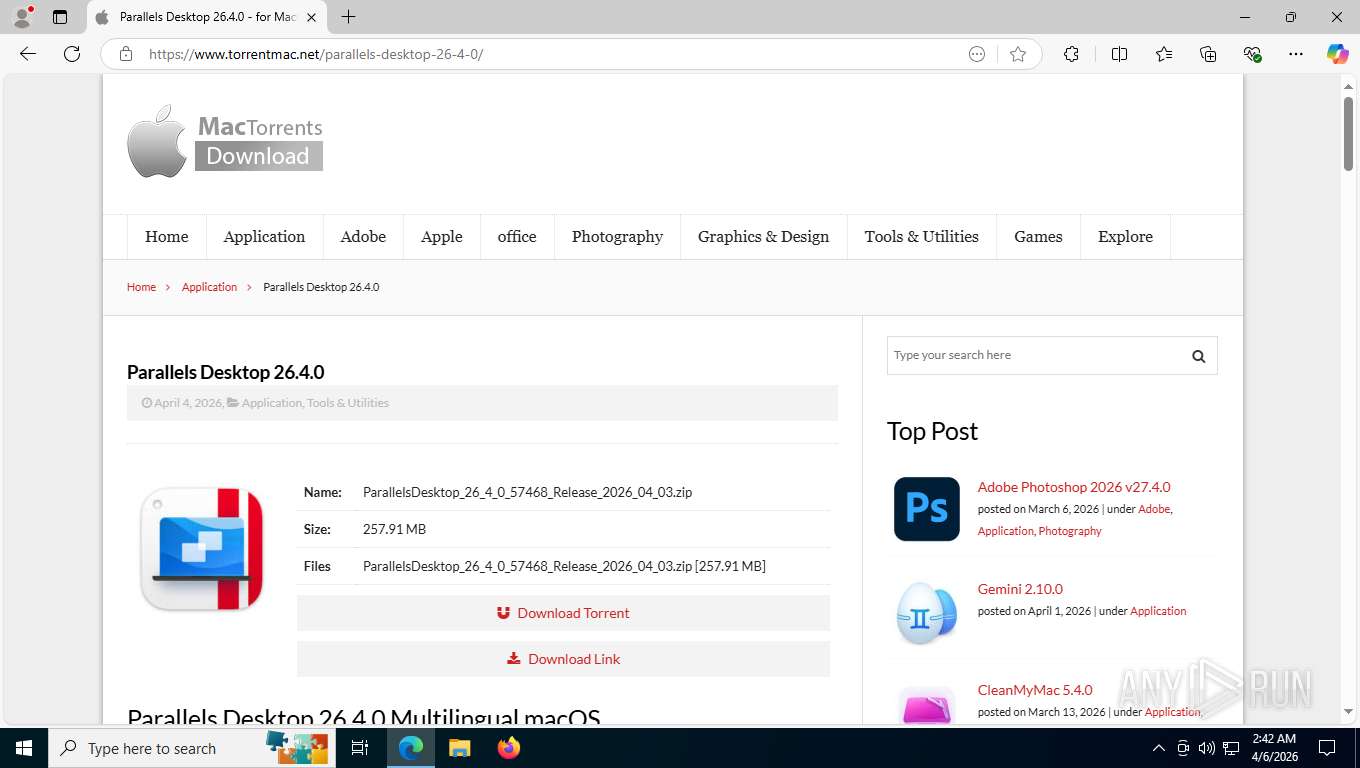Open the Games menu category
This screenshot has width=1360, height=768.
click(1038, 237)
